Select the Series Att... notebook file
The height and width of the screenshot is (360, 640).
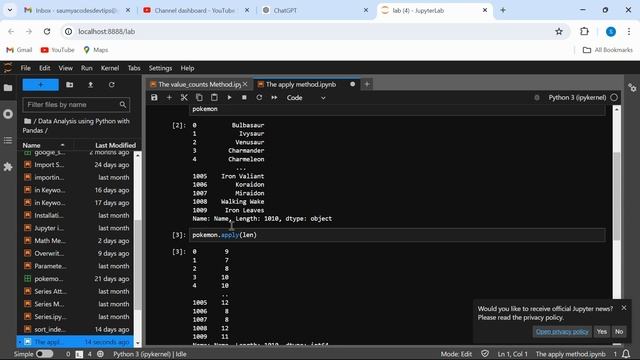(x=76, y=291)
